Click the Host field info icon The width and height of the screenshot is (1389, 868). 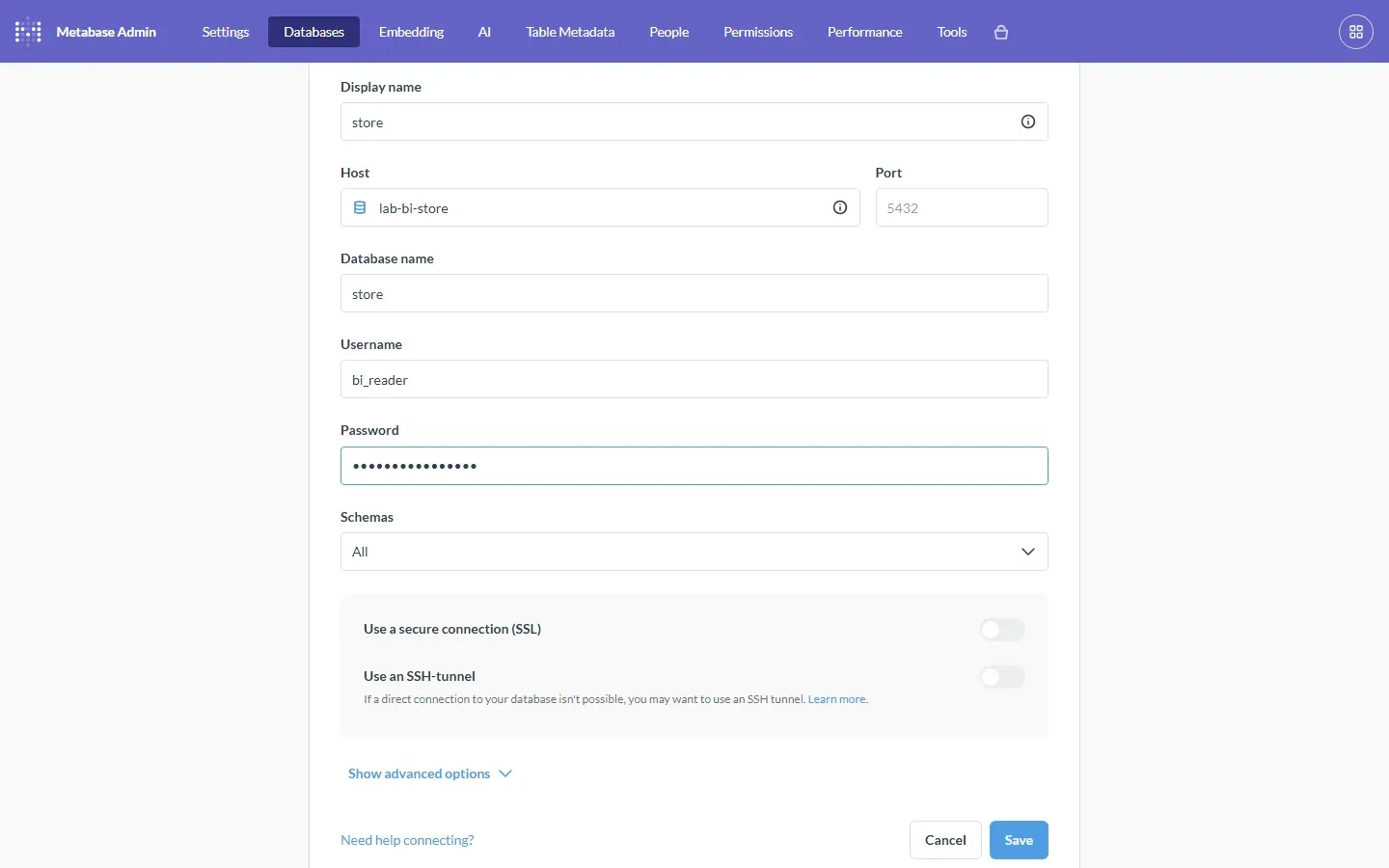(840, 208)
